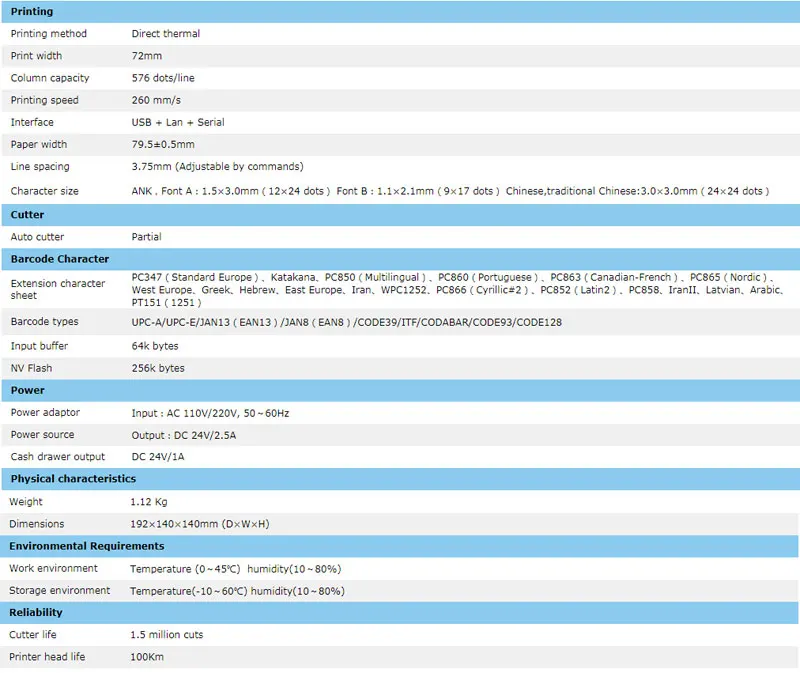
Task: Select the UPC-A/UPC-E barcode types value
Action: click(x=346, y=322)
